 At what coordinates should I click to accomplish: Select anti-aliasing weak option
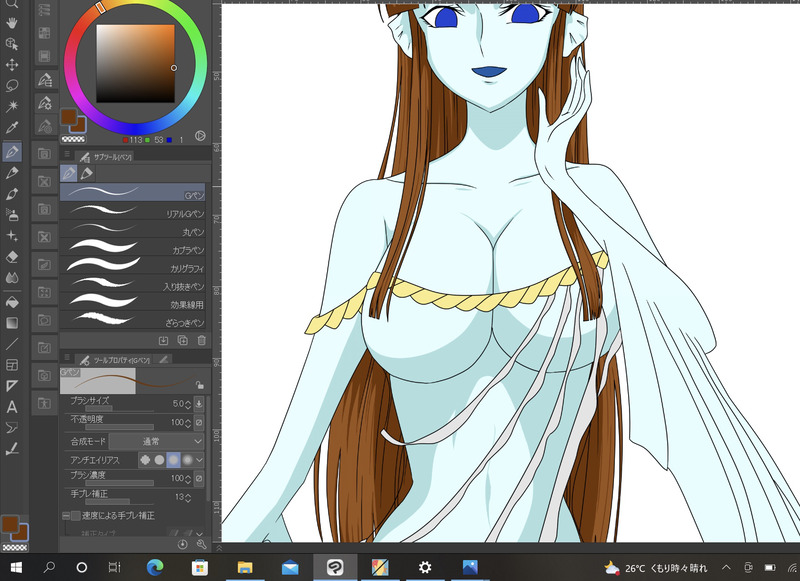coord(160,460)
